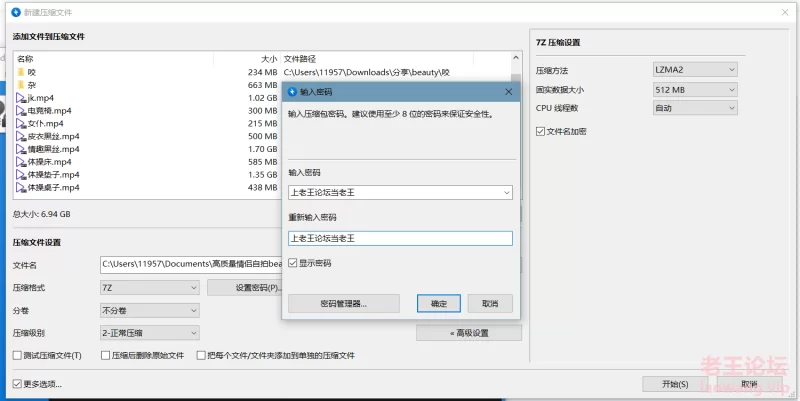Open the 压缩级别 2-正常压缩 dropdown
Viewport: 800px width, 401px height.
click(x=149, y=333)
